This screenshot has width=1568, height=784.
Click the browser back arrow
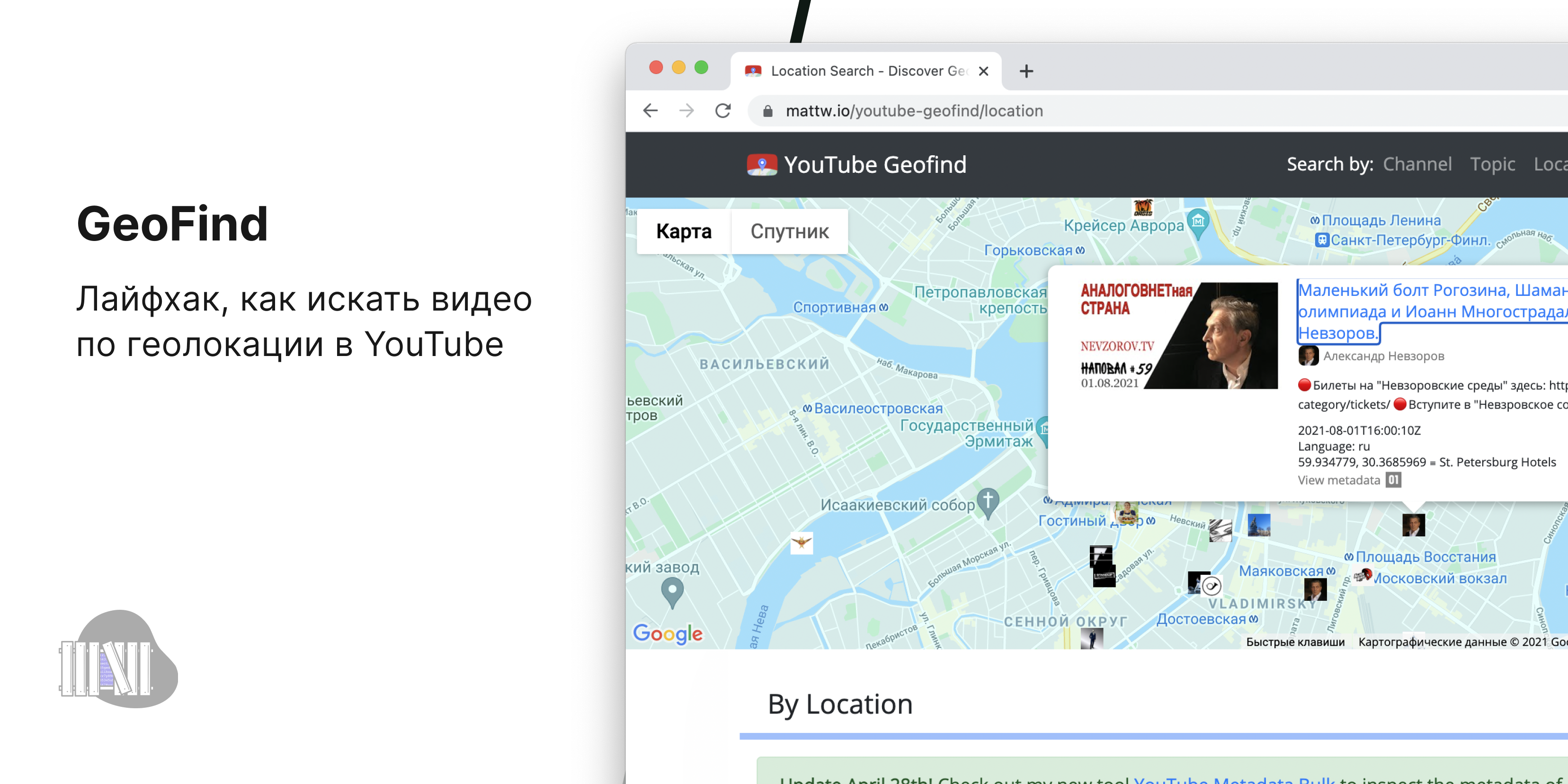pyautogui.click(x=650, y=111)
